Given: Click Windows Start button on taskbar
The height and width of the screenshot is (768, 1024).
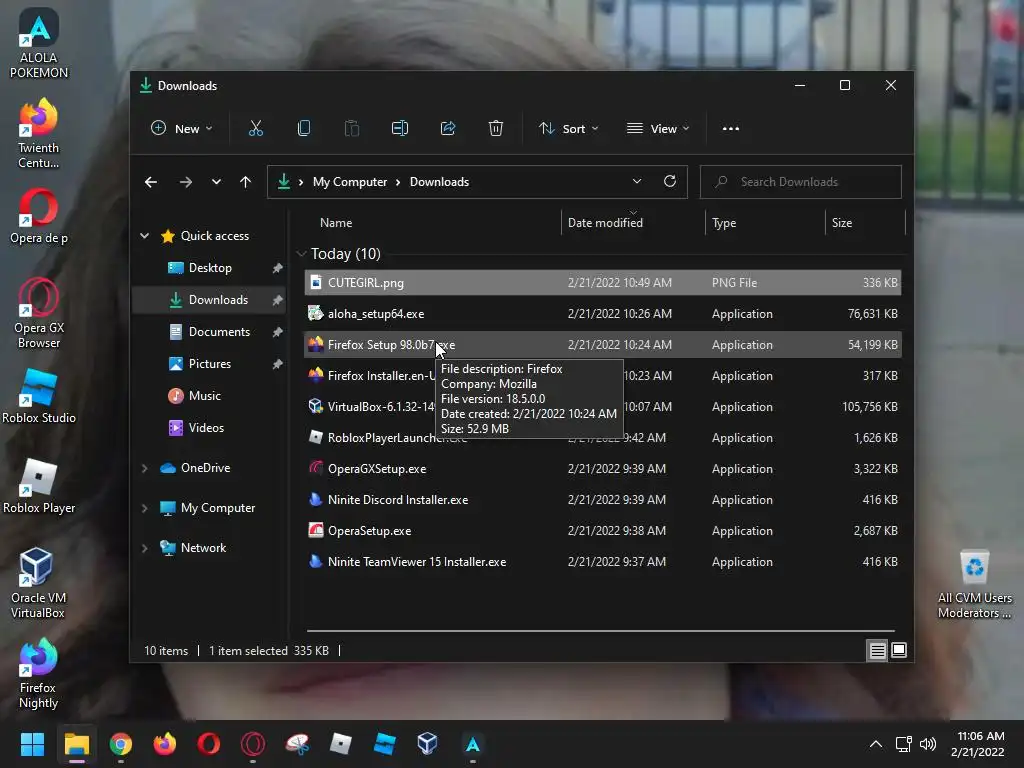Looking at the screenshot, I should (32, 744).
